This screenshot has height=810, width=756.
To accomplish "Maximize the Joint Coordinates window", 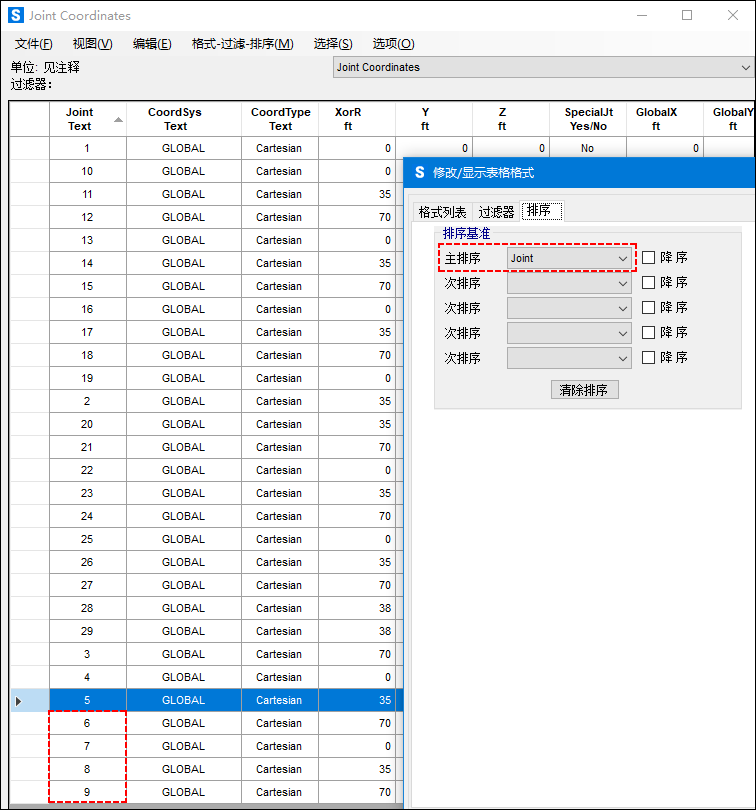I will coord(687,16).
